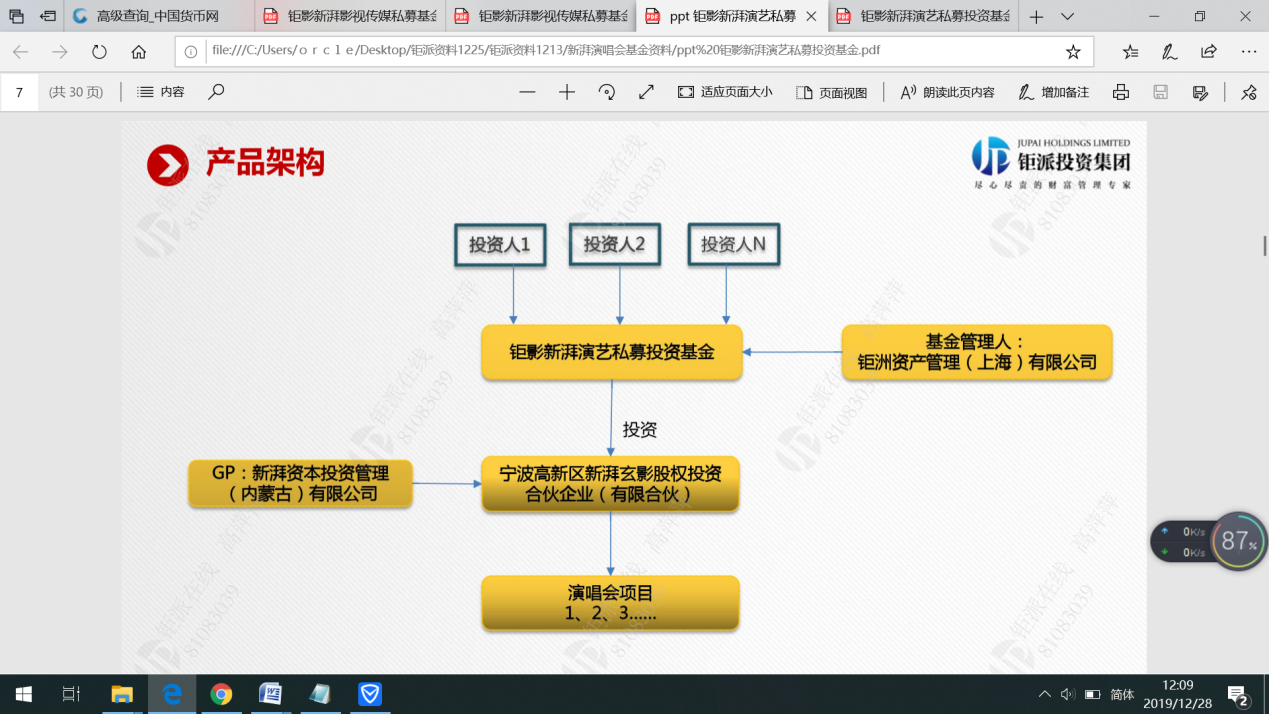Click the 投资人N box

pyautogui.click(x=734, y=244)
